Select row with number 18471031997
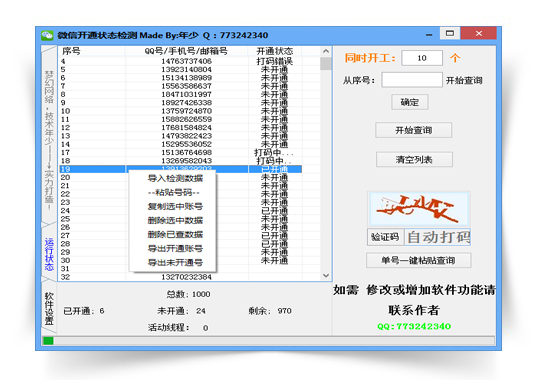539x380 pixels. point(180,94)
